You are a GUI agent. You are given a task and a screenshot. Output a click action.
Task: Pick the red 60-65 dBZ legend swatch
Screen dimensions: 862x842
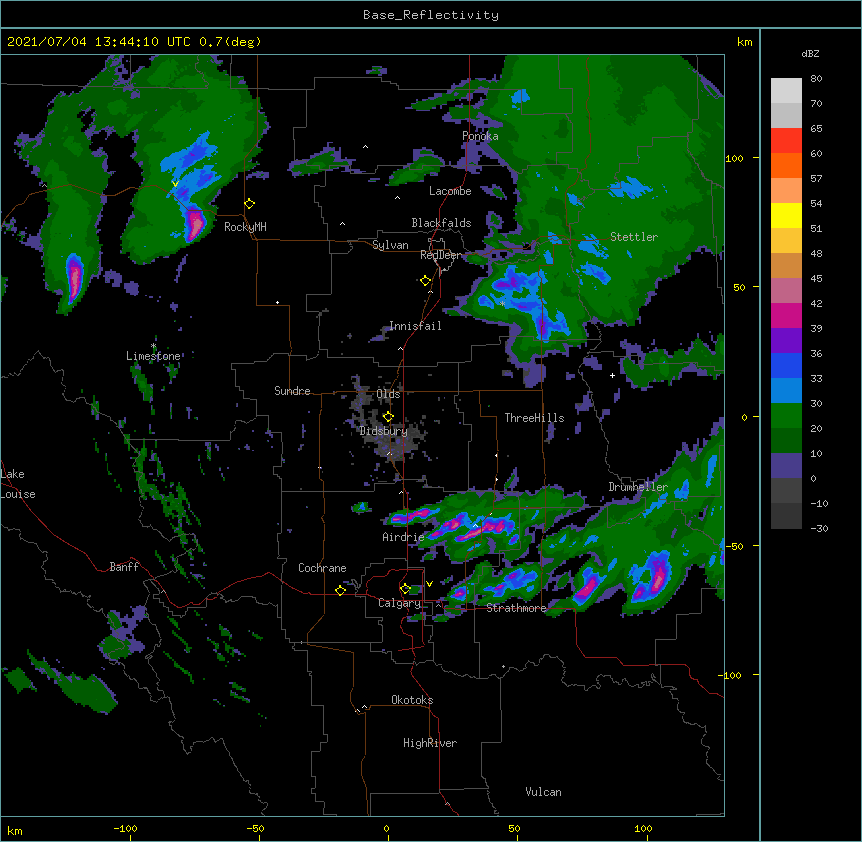pos(786,141)
